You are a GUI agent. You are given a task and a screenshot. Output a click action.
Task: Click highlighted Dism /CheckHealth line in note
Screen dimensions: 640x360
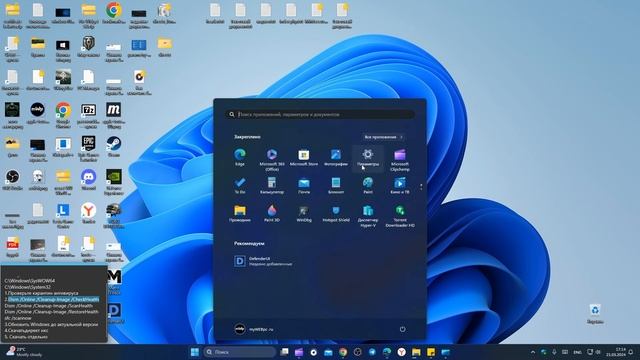coord(53,299)
